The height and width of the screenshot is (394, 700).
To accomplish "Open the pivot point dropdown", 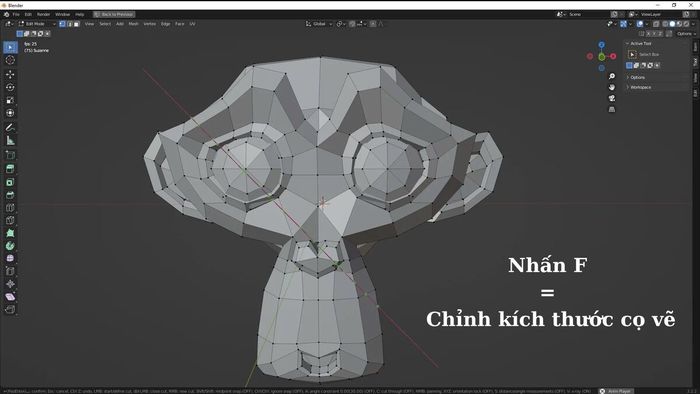I will (341, 24).
